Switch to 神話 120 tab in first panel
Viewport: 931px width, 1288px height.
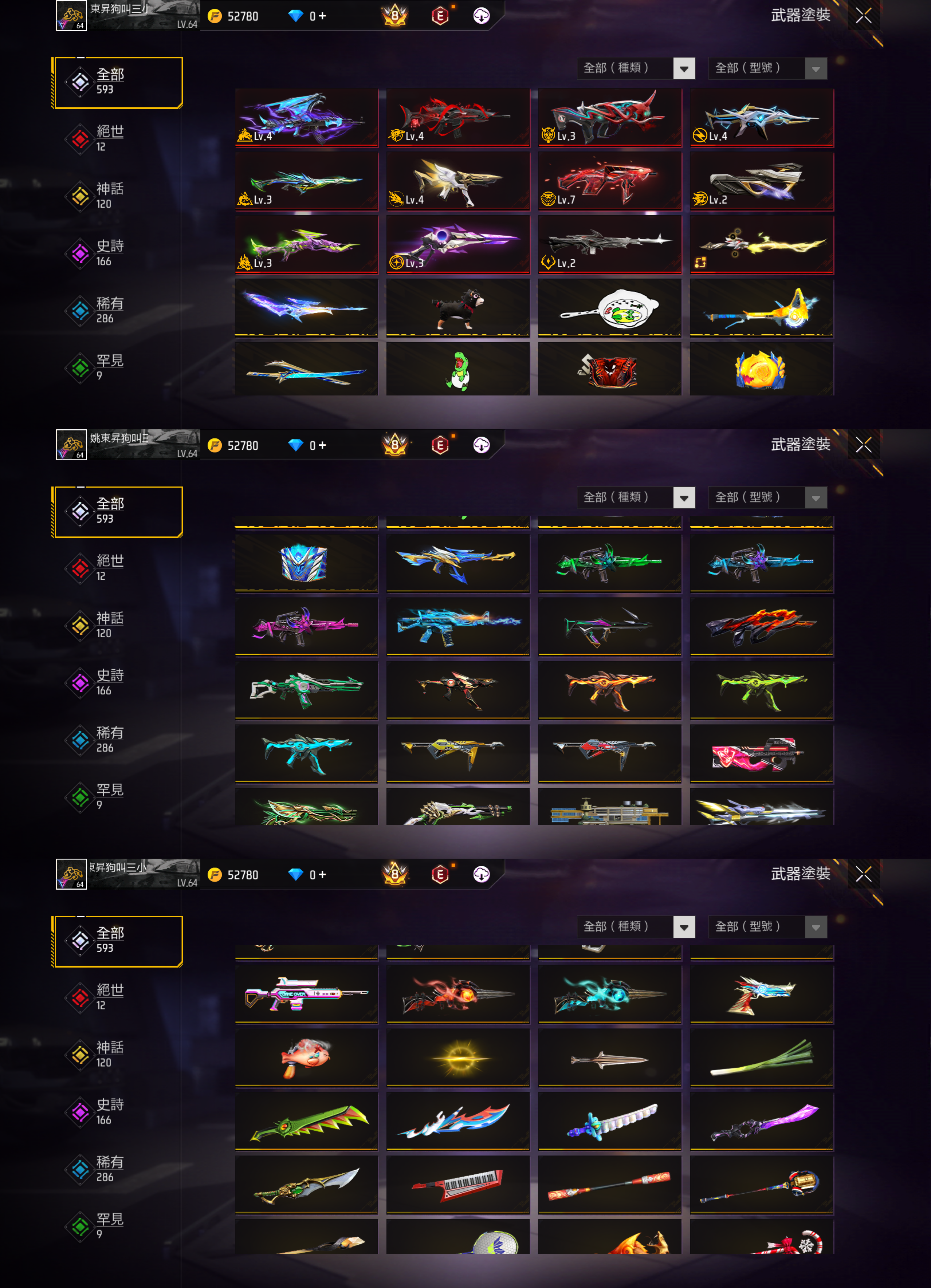(110, 195)
